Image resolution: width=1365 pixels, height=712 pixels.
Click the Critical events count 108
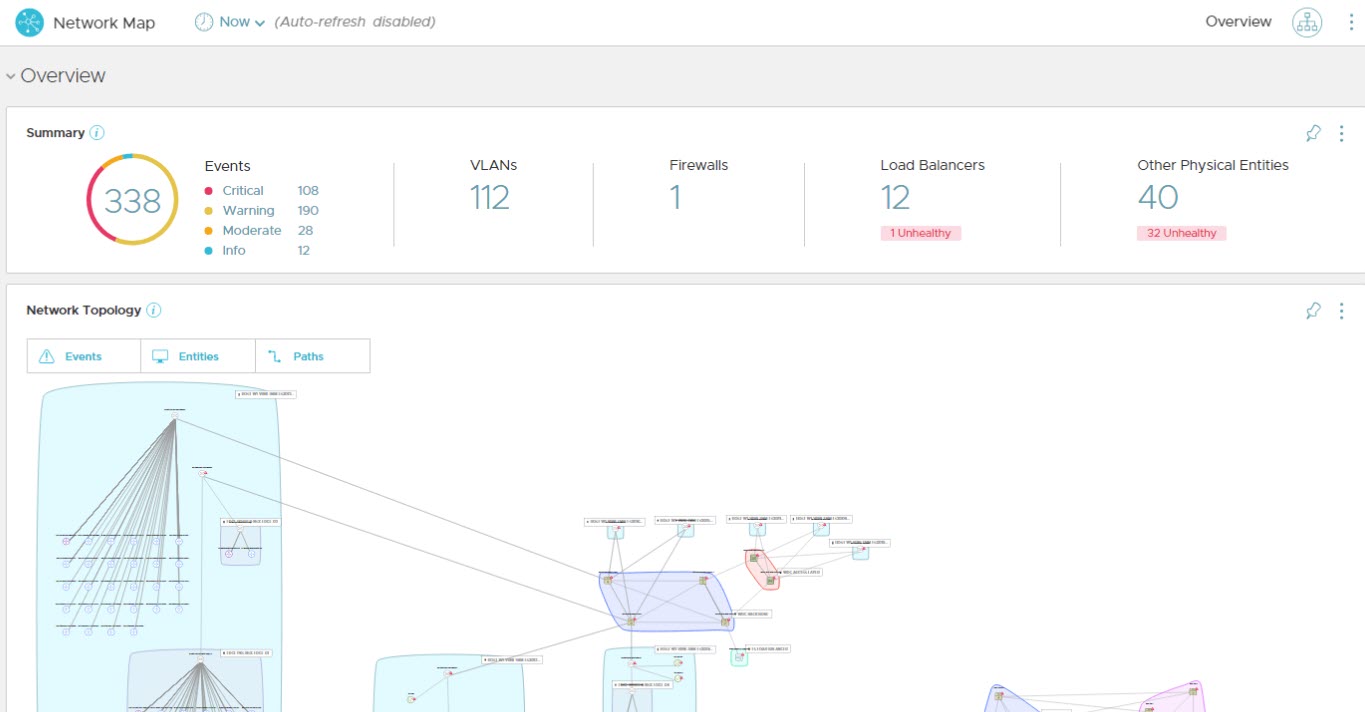click(x=308, y=191)
